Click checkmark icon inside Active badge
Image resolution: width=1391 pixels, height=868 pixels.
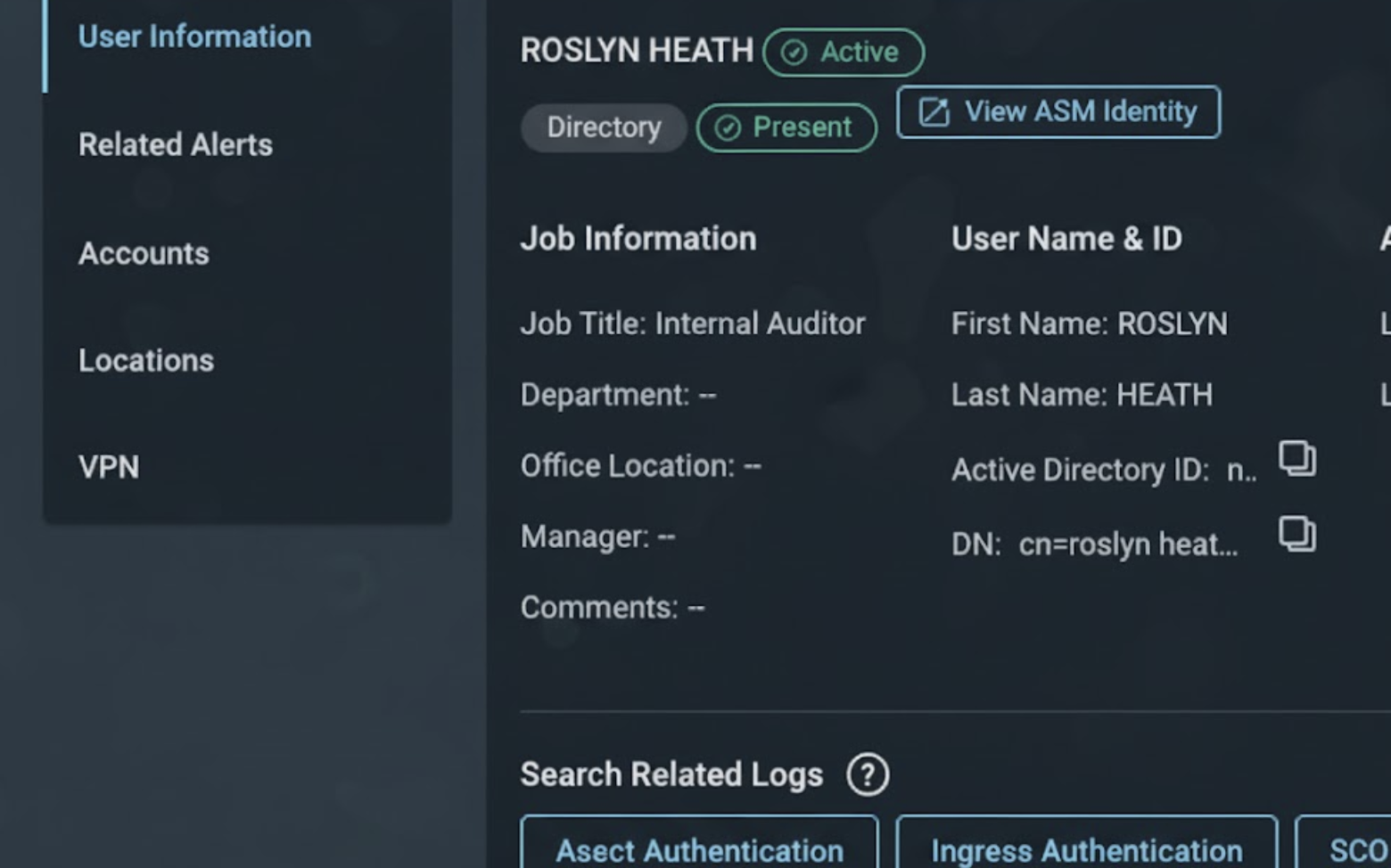point(793,51)
